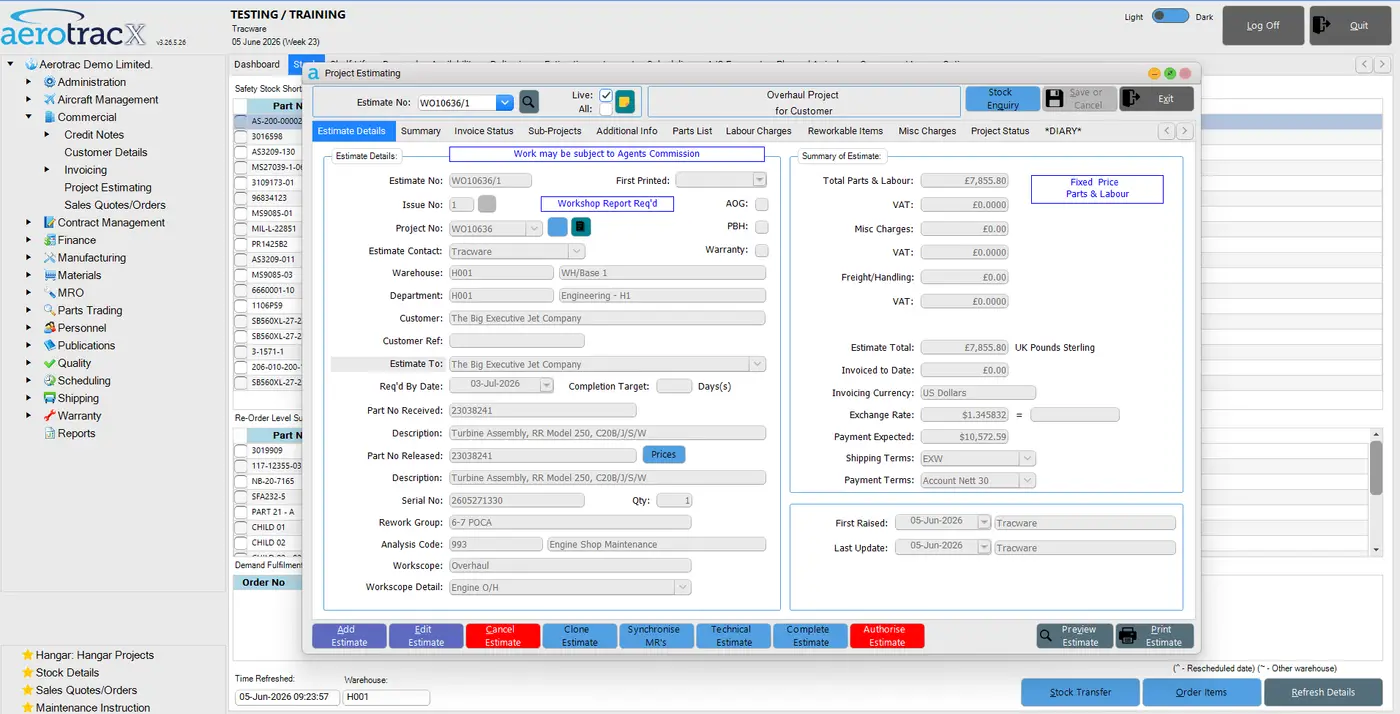1400x714 pixels.
Task: Check the row box for part AS3209-130
Action: click(240, 152)
